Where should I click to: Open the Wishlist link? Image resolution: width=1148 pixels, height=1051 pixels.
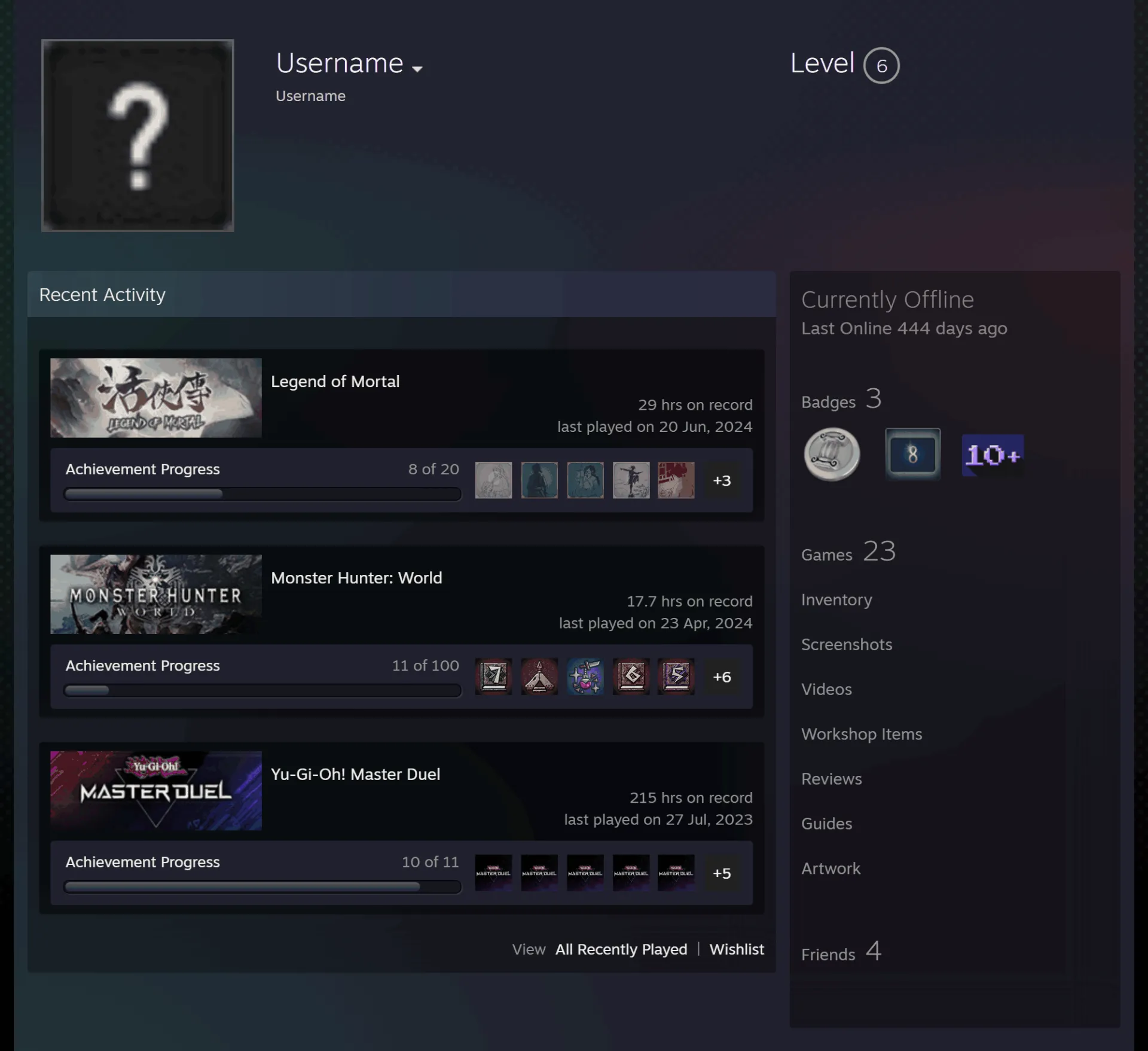pyautogui.click(x=737, y=949)
